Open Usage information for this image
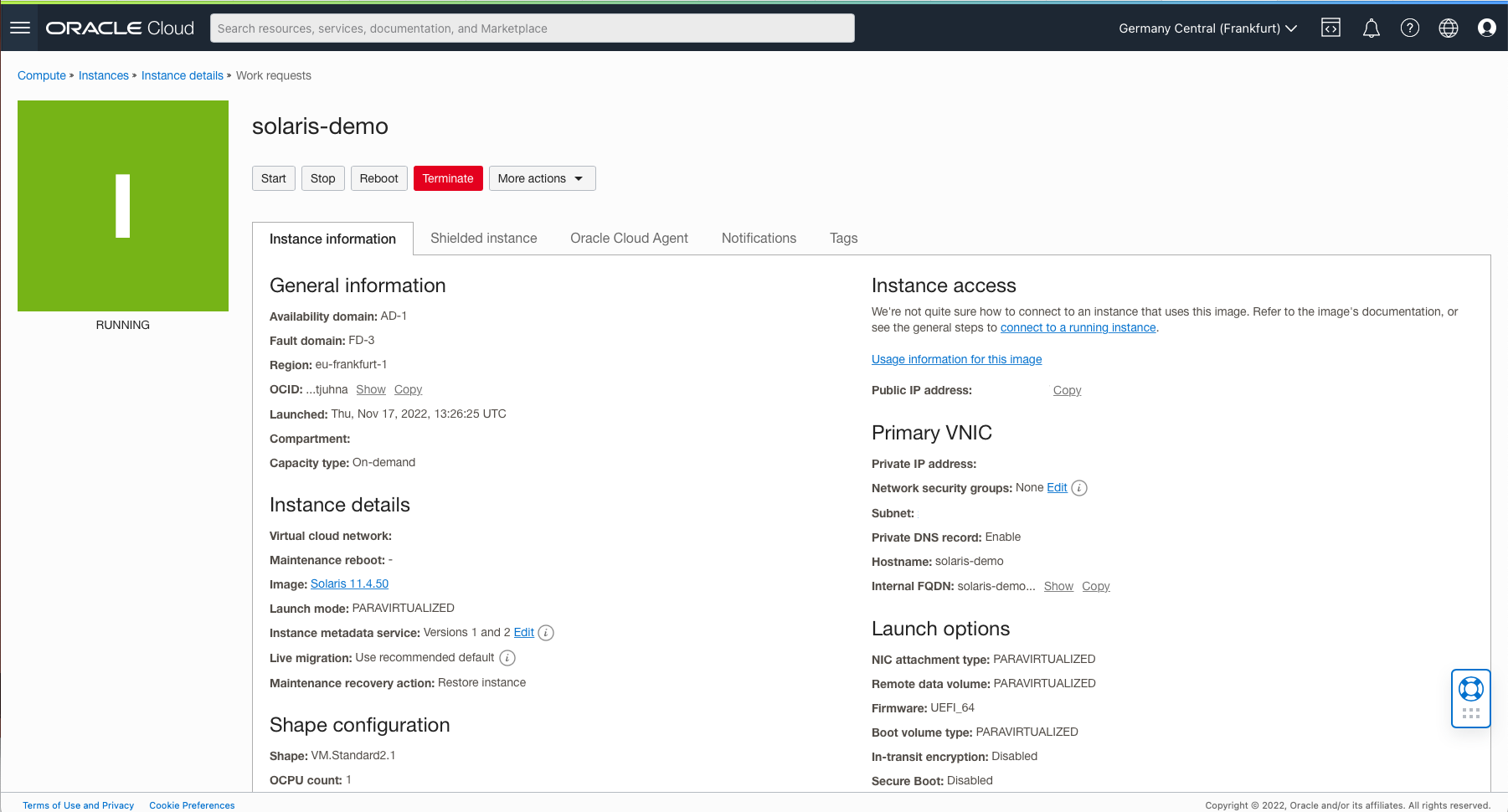This screenshot has height=812, width=1508. tap(957, 359)
